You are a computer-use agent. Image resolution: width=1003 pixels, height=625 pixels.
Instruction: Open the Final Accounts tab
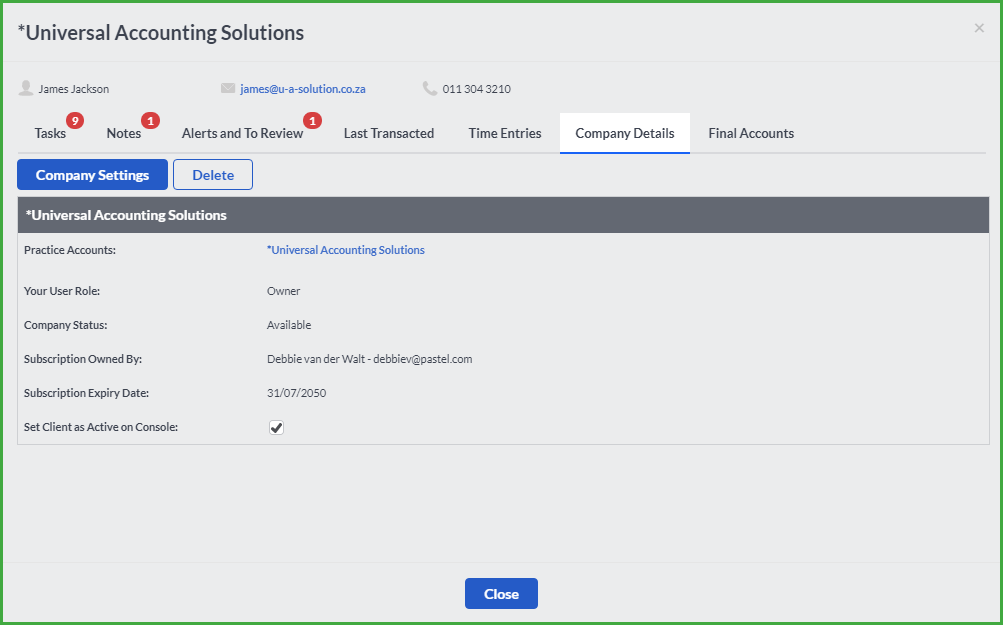(751, 133)
